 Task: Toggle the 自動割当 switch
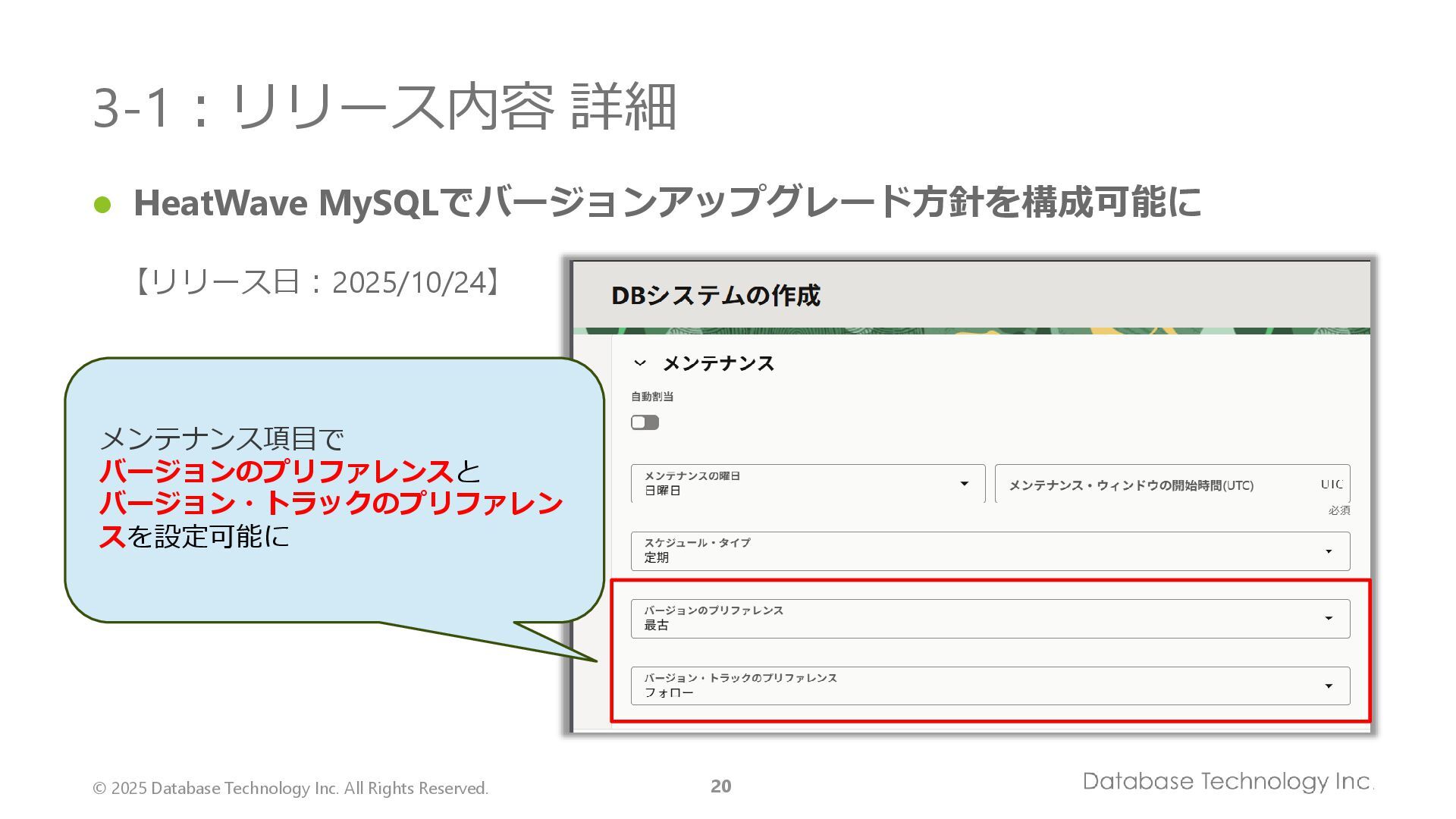[x=645, y=422]
